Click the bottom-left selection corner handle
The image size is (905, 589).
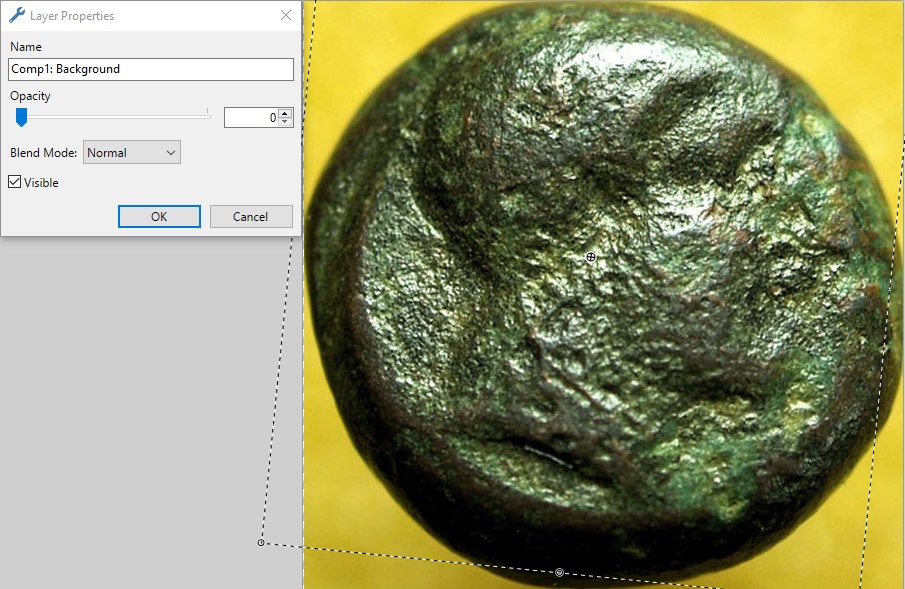pos(261,542)
